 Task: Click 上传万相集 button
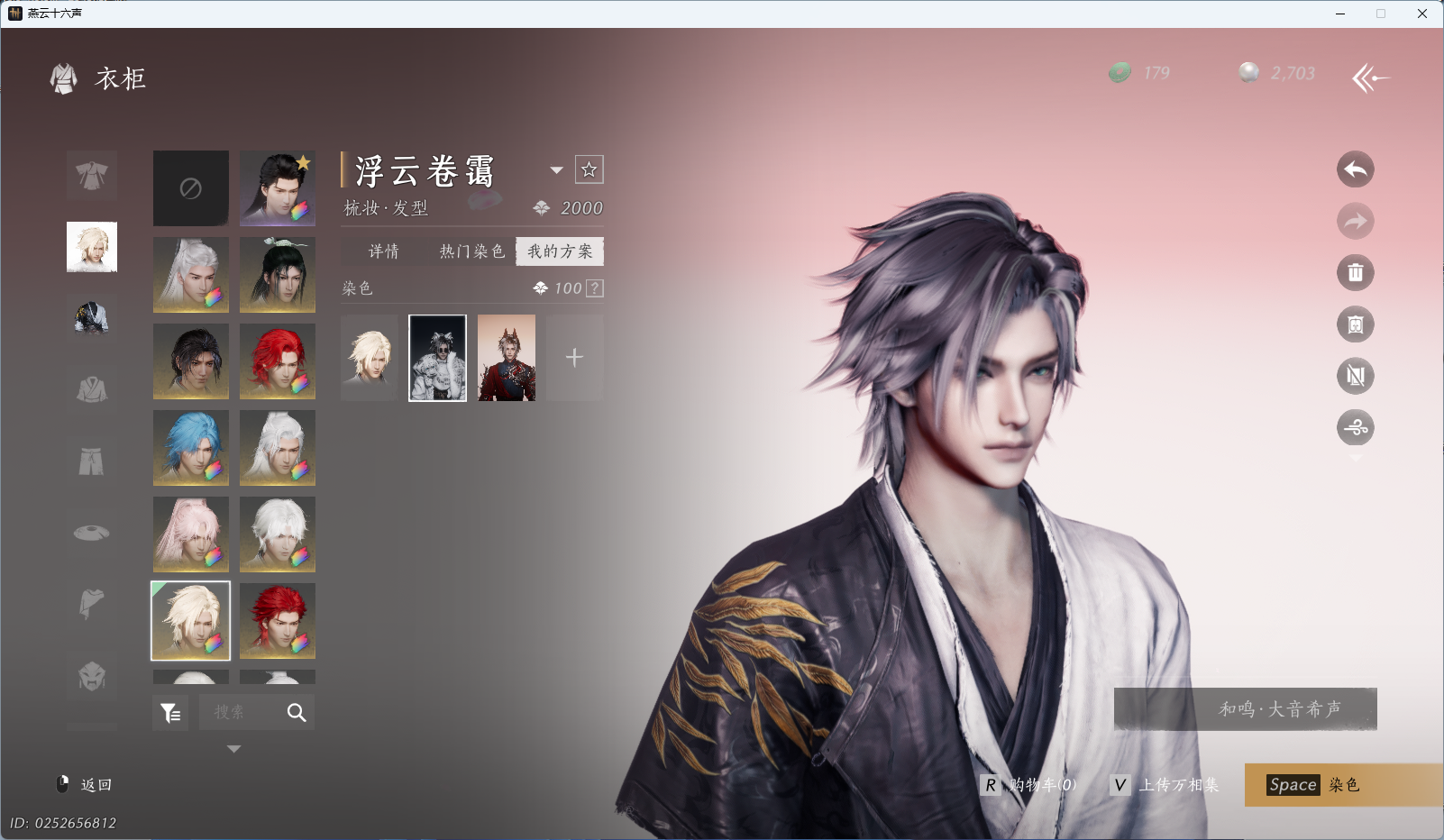[1165, 785]
